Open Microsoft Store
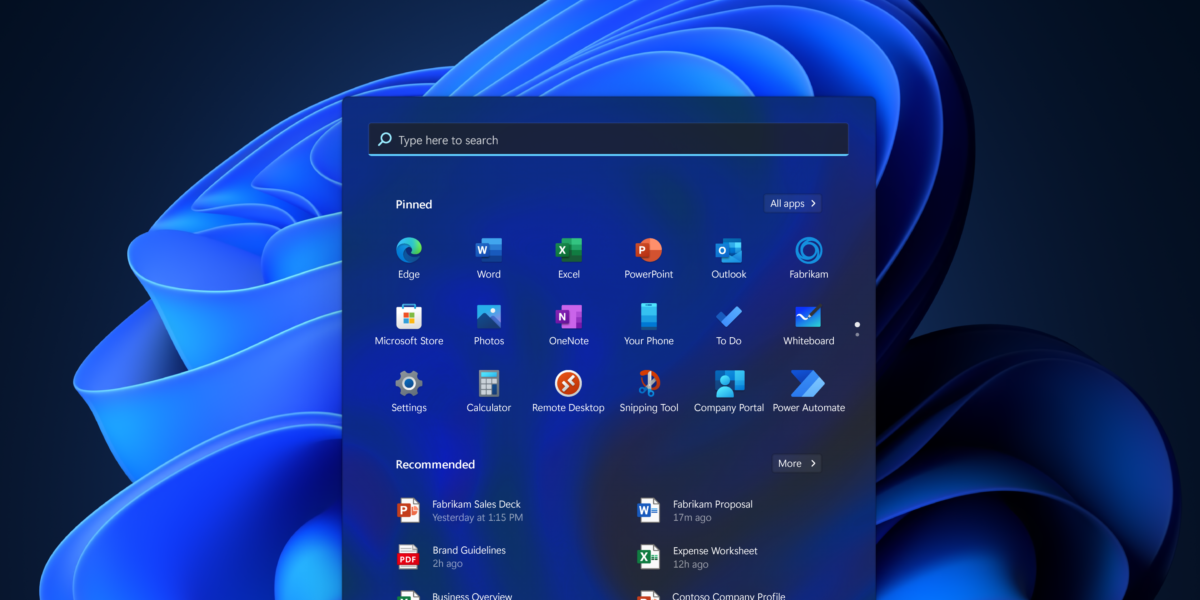This screenshot has height=600, width=1200. 408,318
